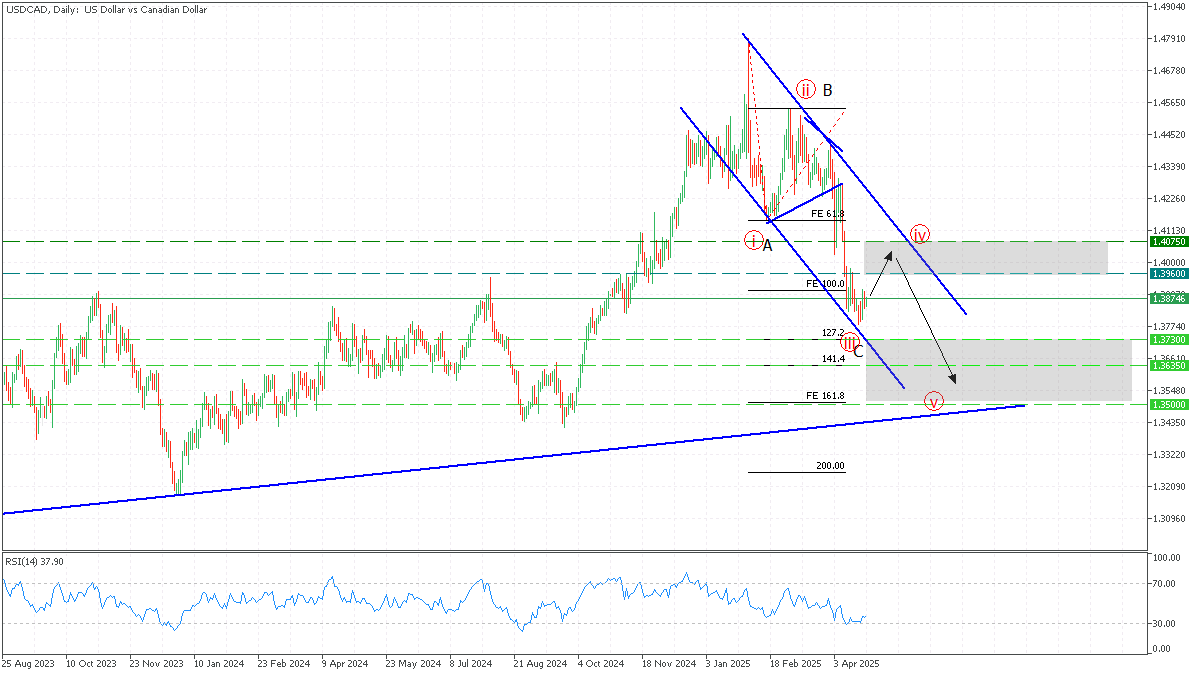Click the 18 Nov 2024 date label
The width and height of the screenshot is (1200, 675).
point(669,663)
